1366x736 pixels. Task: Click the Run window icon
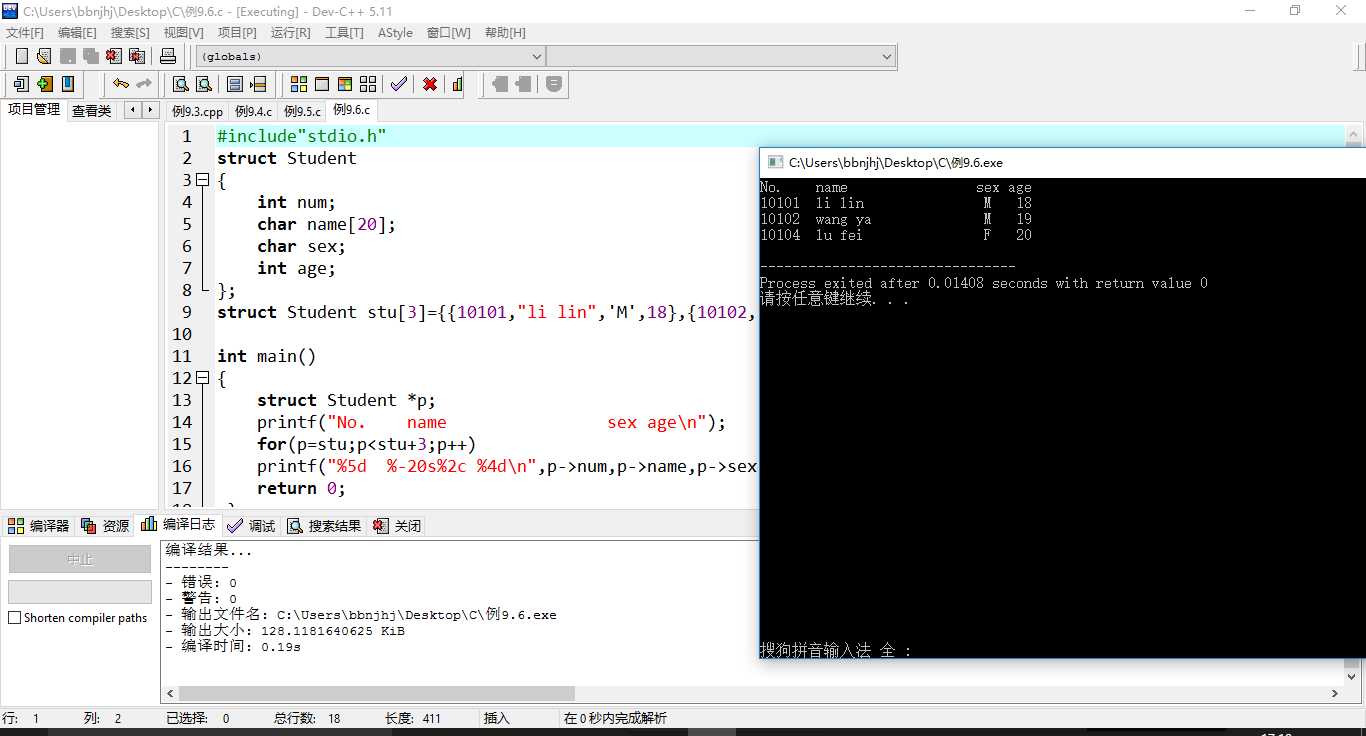322,84
